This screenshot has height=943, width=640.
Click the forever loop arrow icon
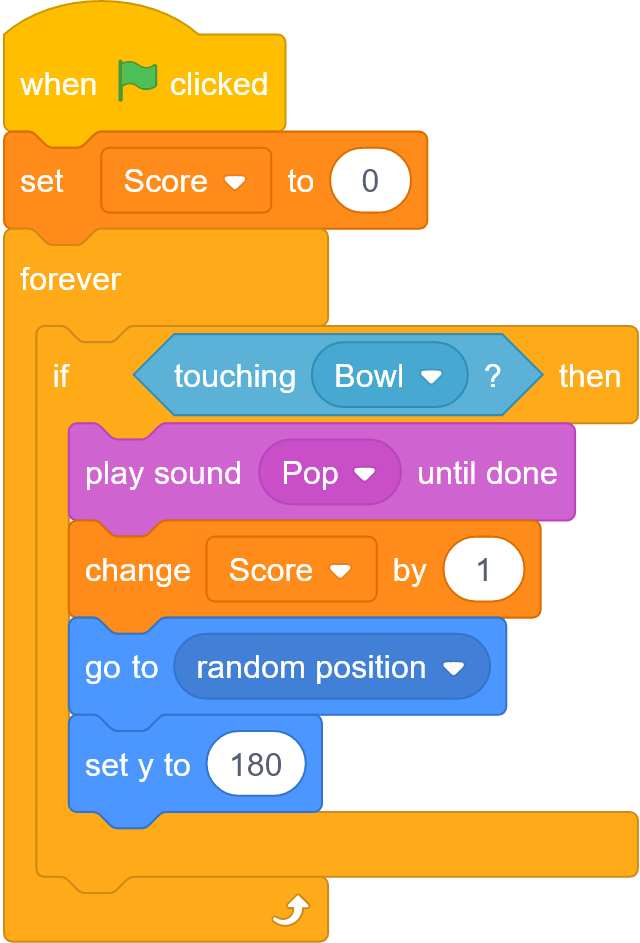291,909
